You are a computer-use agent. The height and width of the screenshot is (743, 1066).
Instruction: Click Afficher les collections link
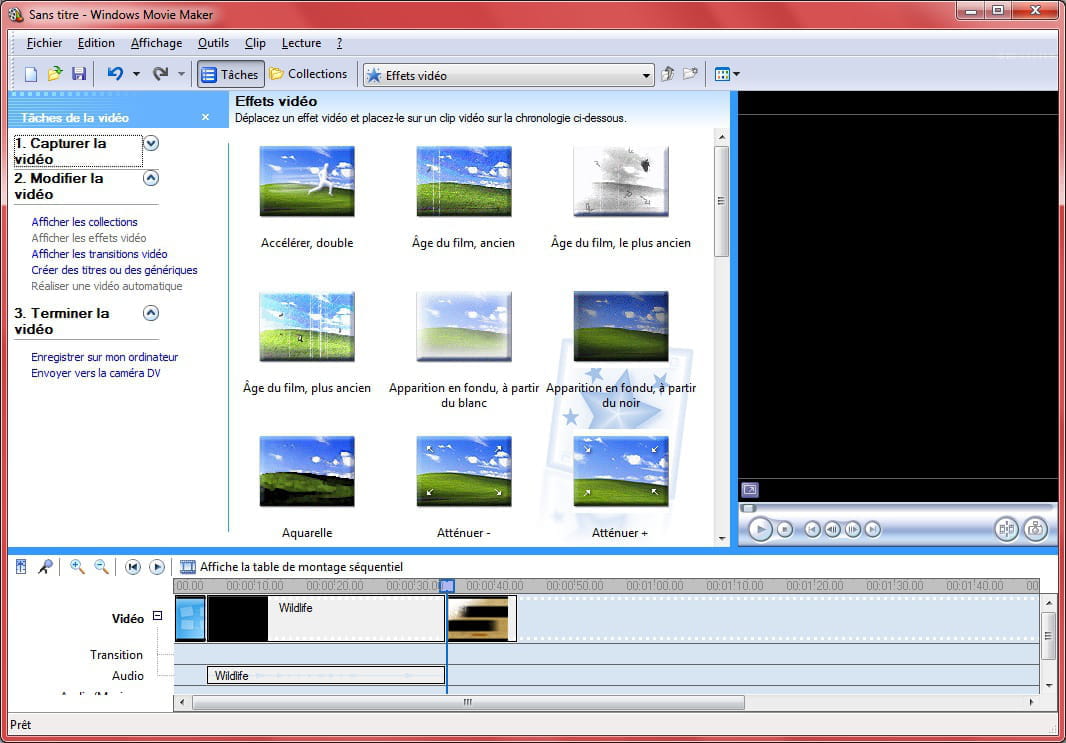click(x=84, y=222)
